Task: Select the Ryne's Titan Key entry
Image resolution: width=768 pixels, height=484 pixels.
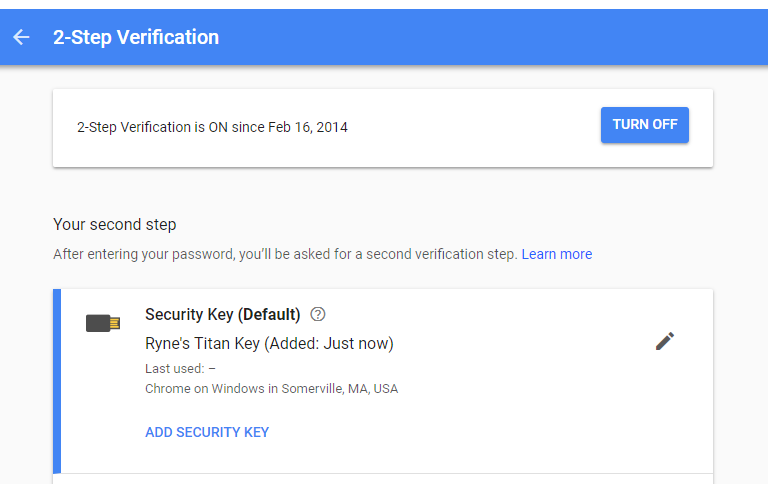Action: coord(269,343)
